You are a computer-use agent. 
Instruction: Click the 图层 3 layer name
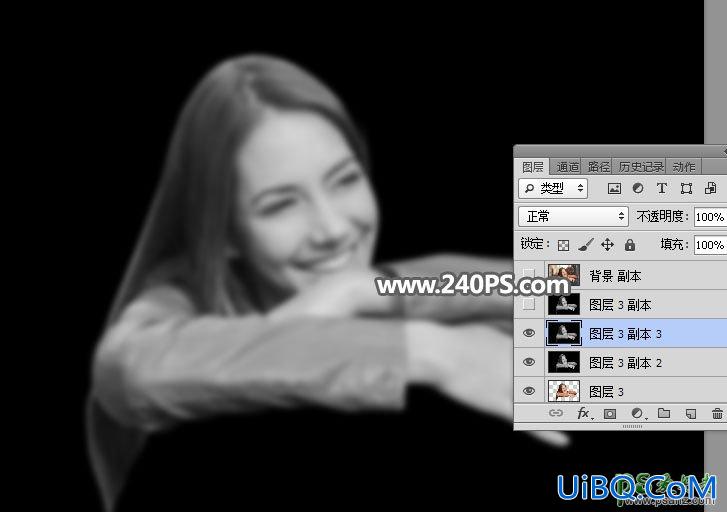[x=606, y=392]
